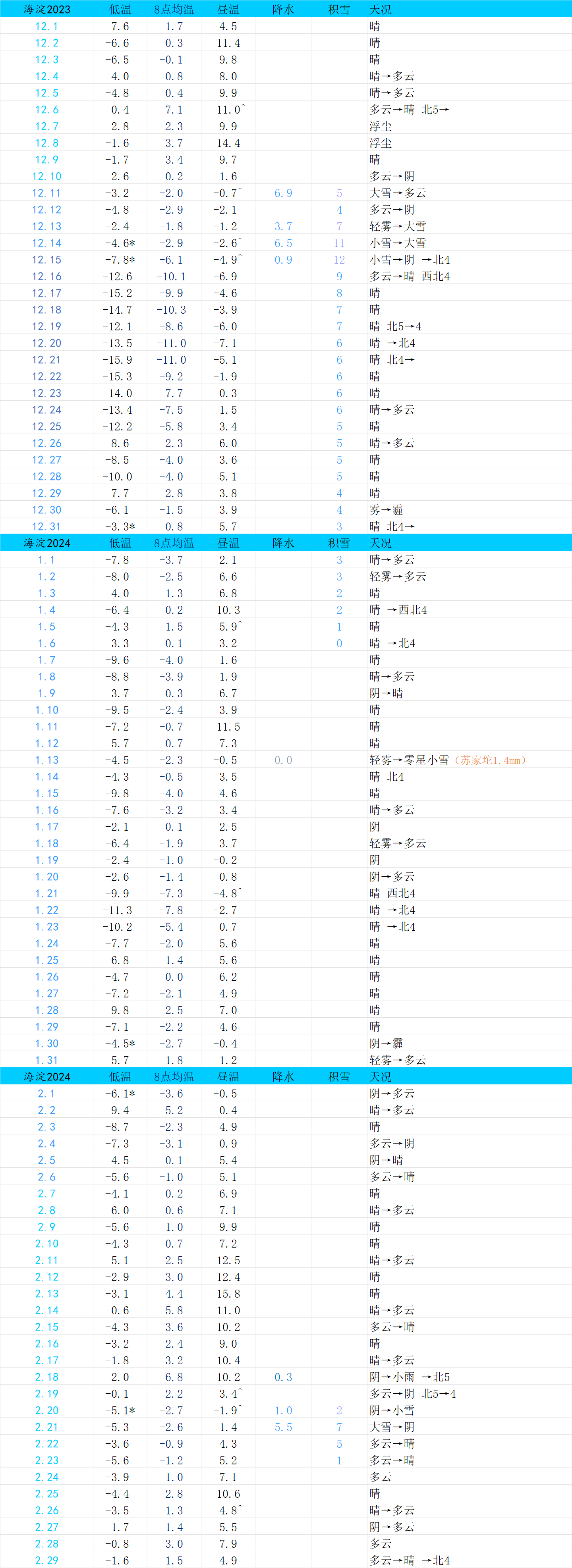Click the 积雪 header in the 海淀2023 row
The width and height of the screenshot is (572, 1568).
tap(339, 9)
